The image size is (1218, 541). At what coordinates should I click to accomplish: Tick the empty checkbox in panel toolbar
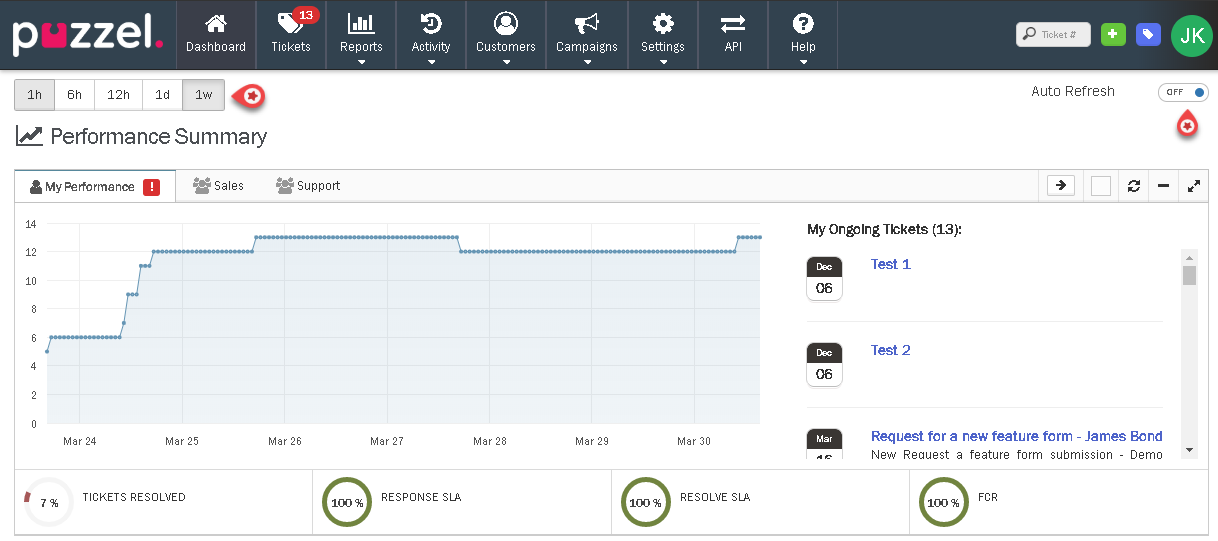tap(1101, 186)
